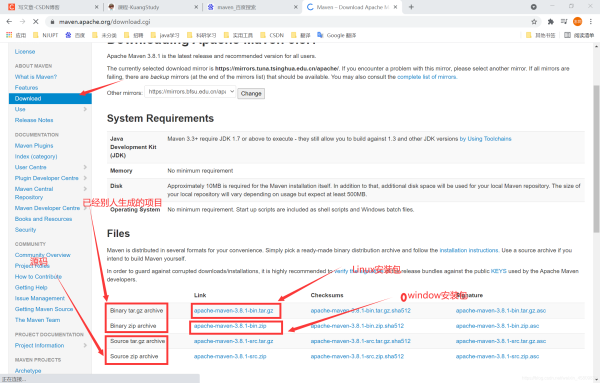Image resolution: width=600 pixels, height=383 pixels.
Task: Click the browser back arrow
Action: pos(10,22)
